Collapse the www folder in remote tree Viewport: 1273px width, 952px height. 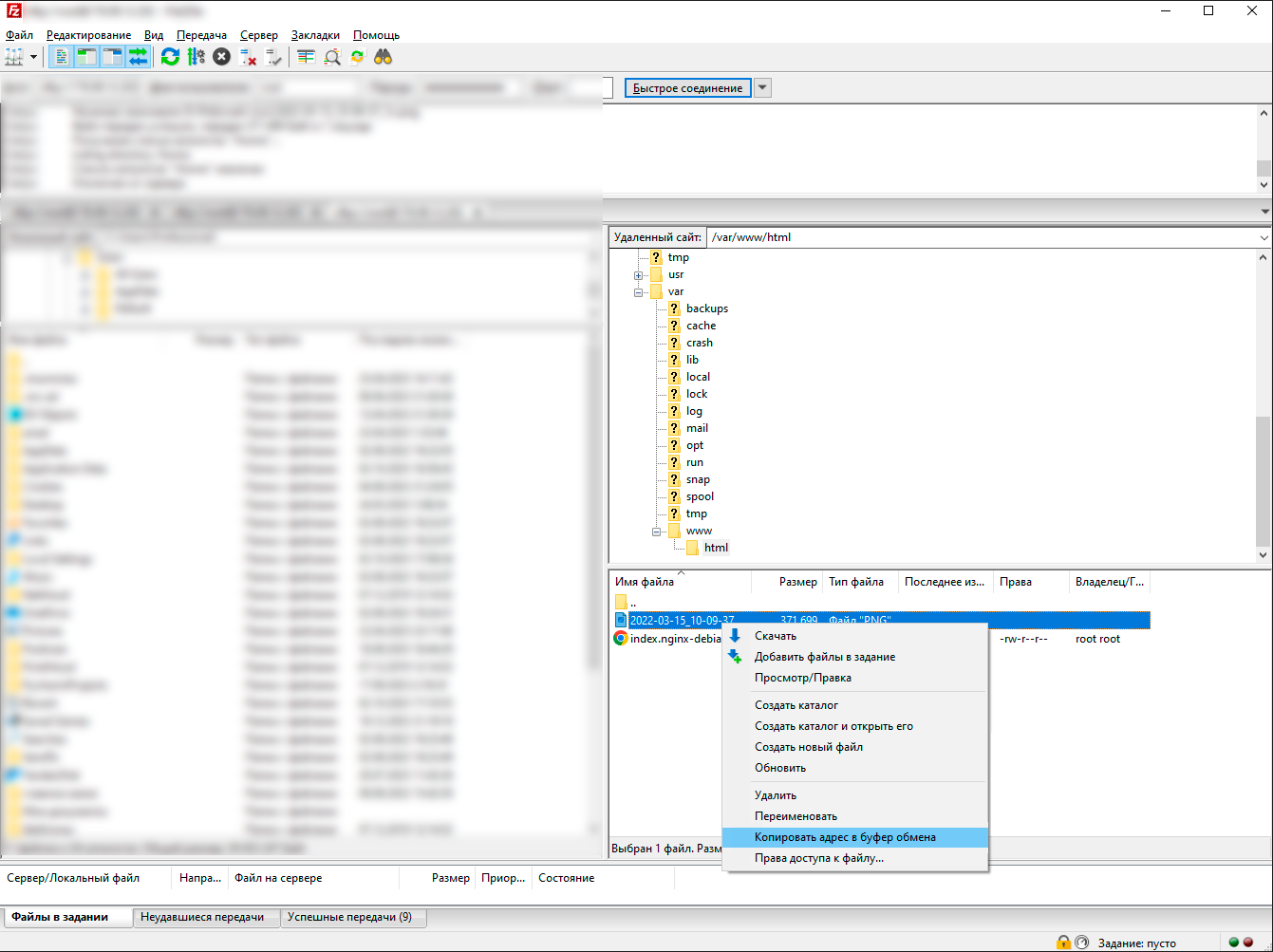coord(656,532)
